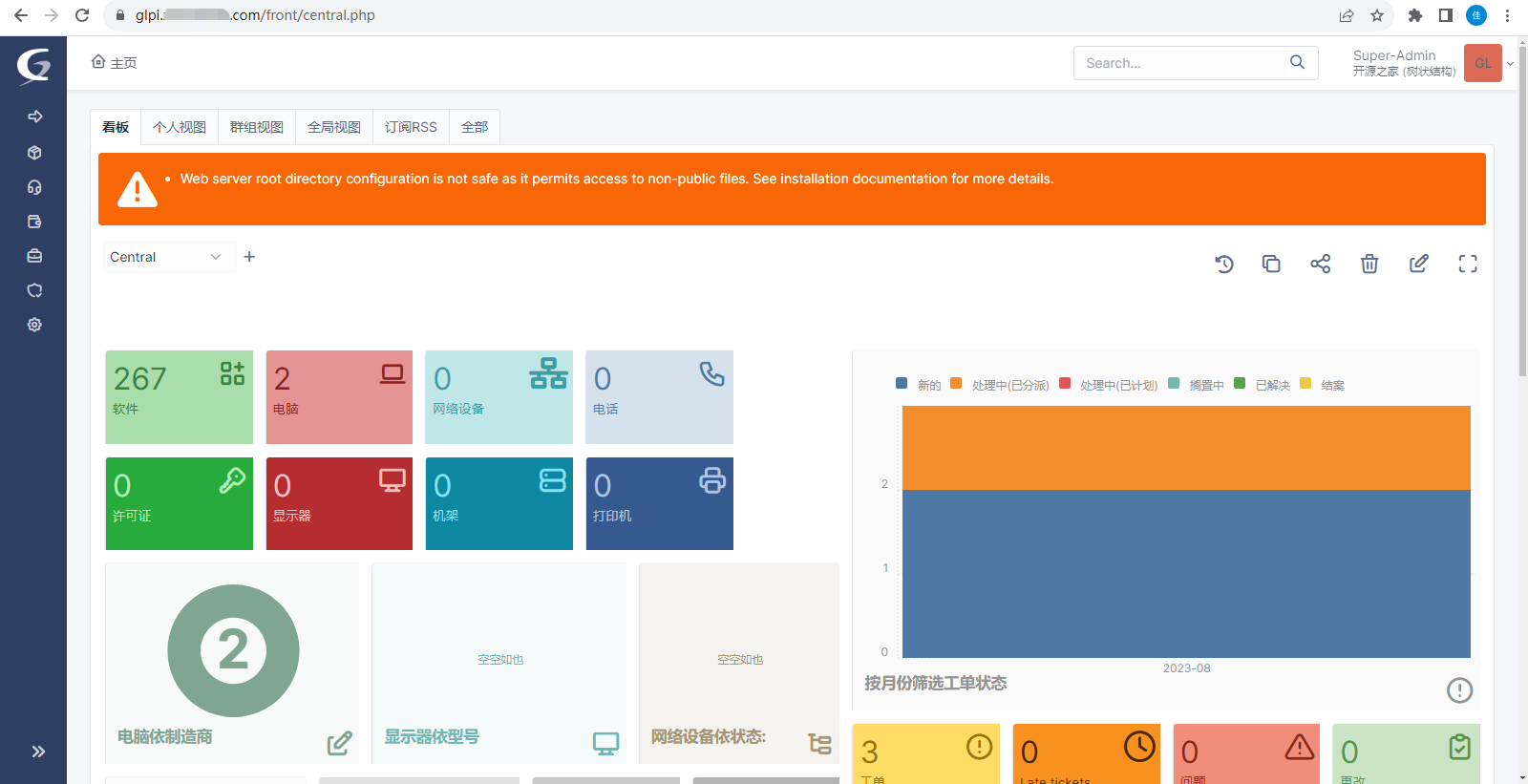This screenshot has height=784, width=1528.
Task: Toggle 结案 legend swatch
Action: (1305, 383)
